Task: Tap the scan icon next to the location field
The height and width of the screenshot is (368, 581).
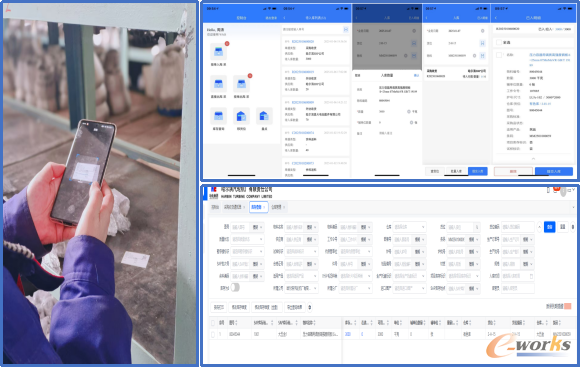Action: (482, 43)
